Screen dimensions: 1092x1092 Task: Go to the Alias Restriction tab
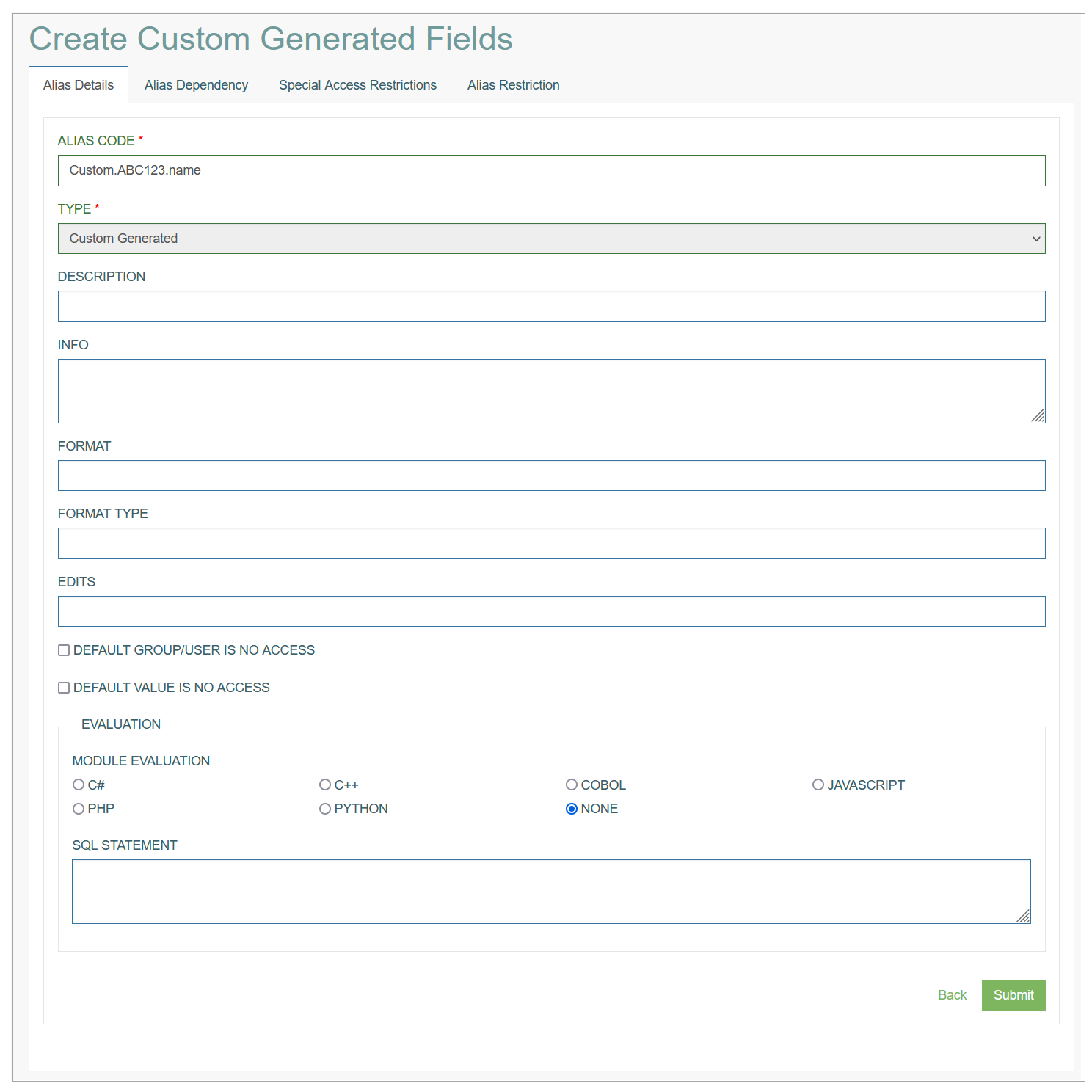coord(513,85)
